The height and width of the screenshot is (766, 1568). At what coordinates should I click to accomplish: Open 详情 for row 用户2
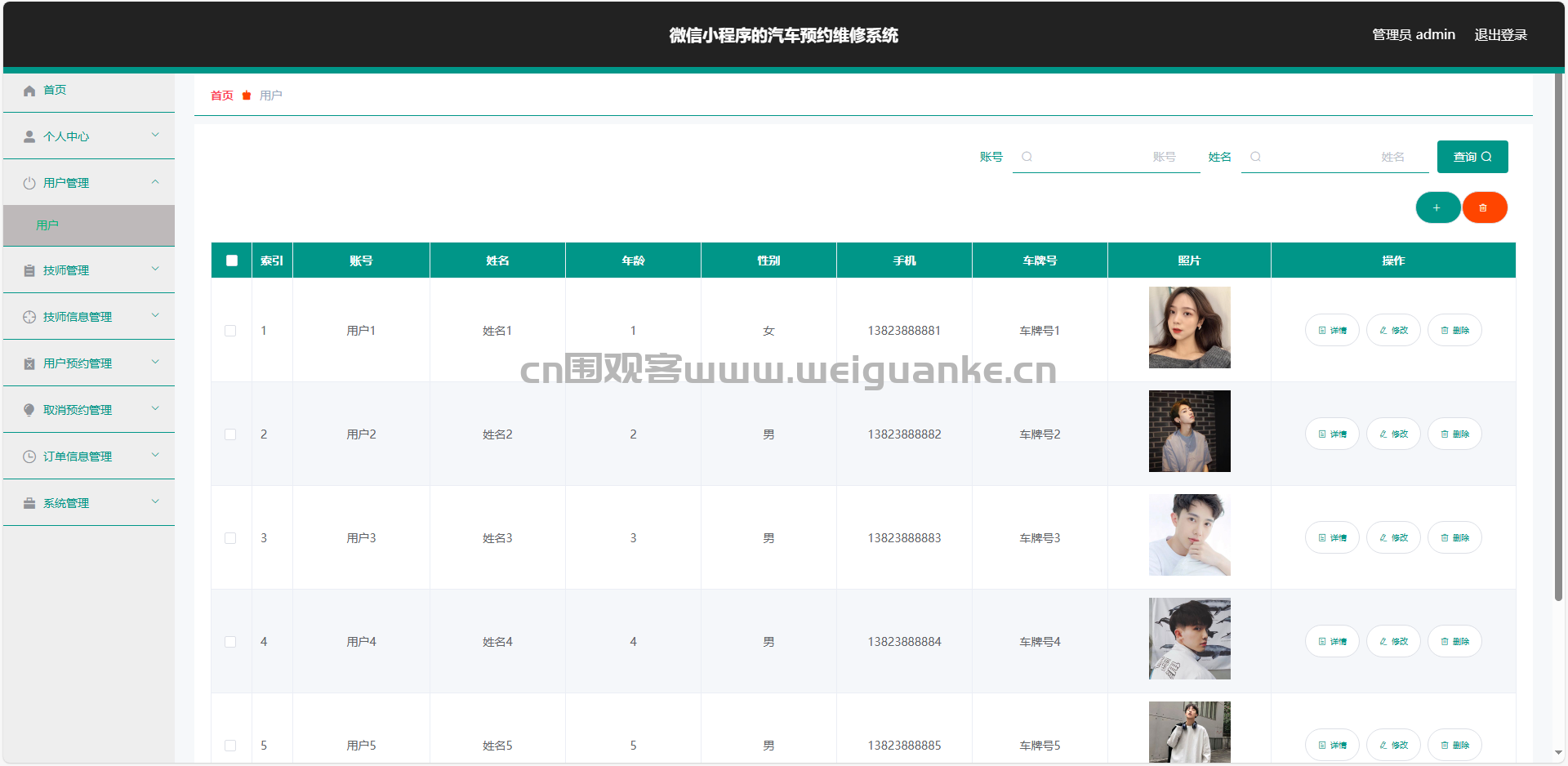(1332, 434)
